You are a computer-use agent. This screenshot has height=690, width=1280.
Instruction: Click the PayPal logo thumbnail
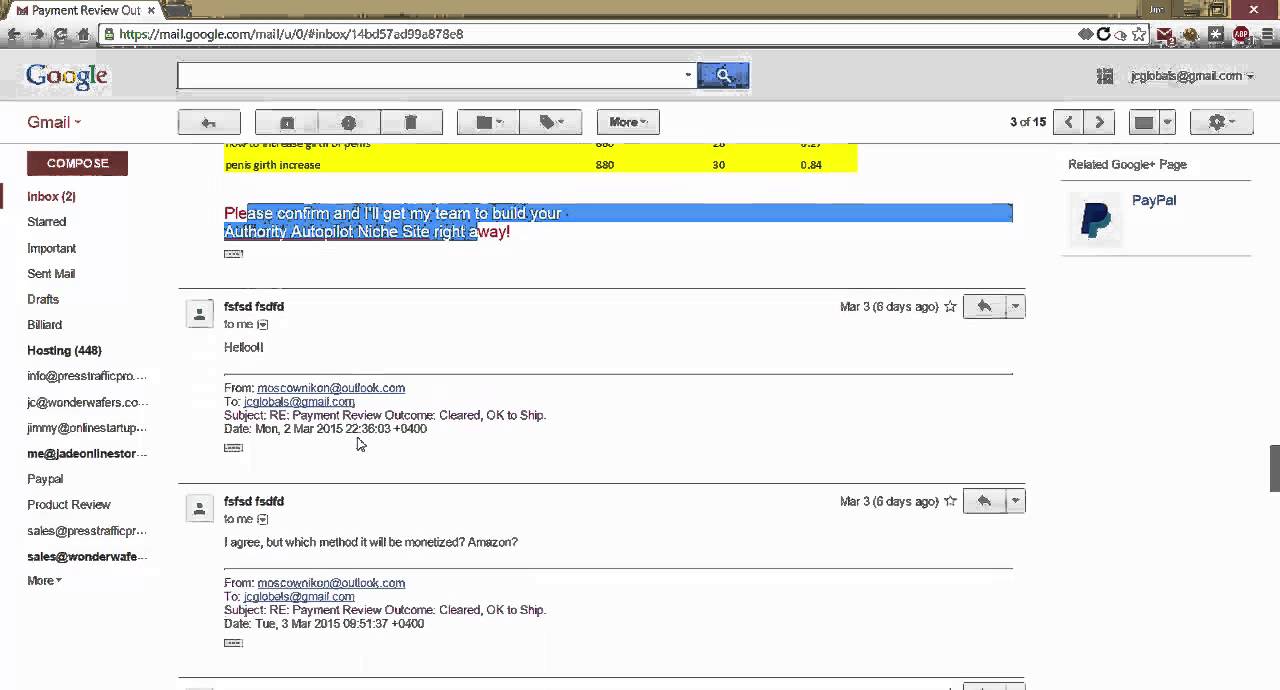[1096, 219]
